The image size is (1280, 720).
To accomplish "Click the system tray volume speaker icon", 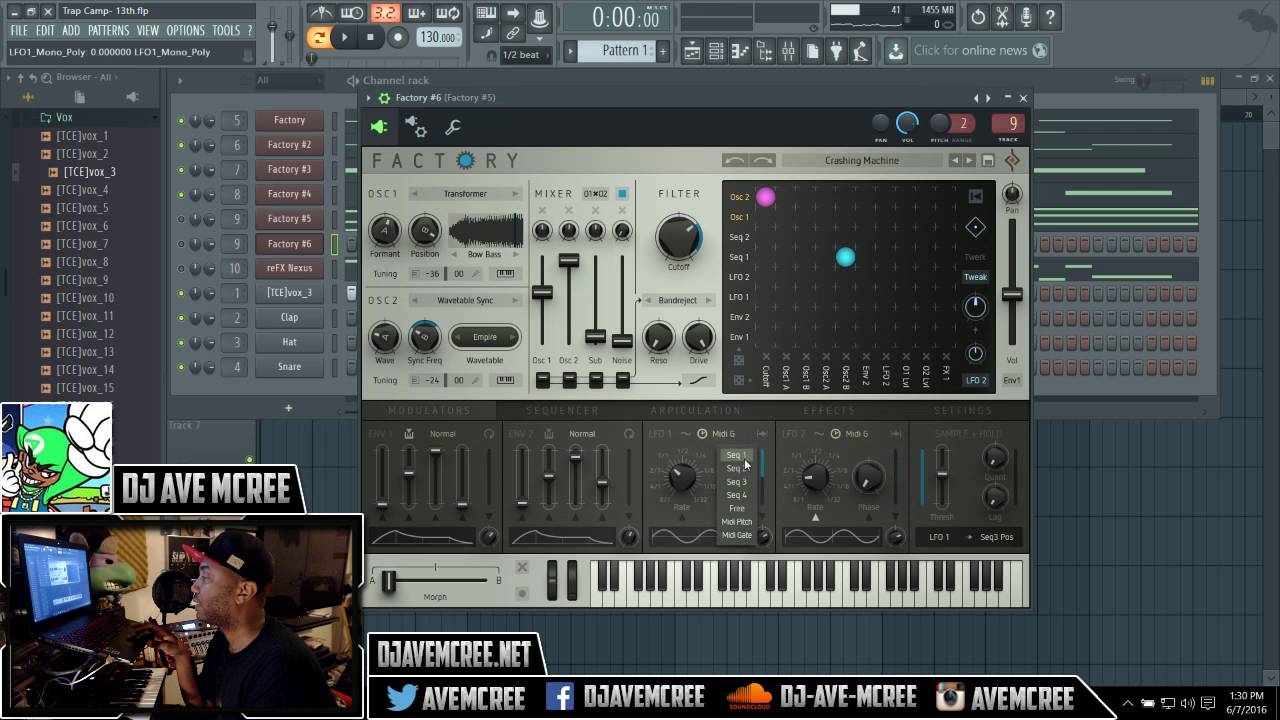I will (1187, 703).
